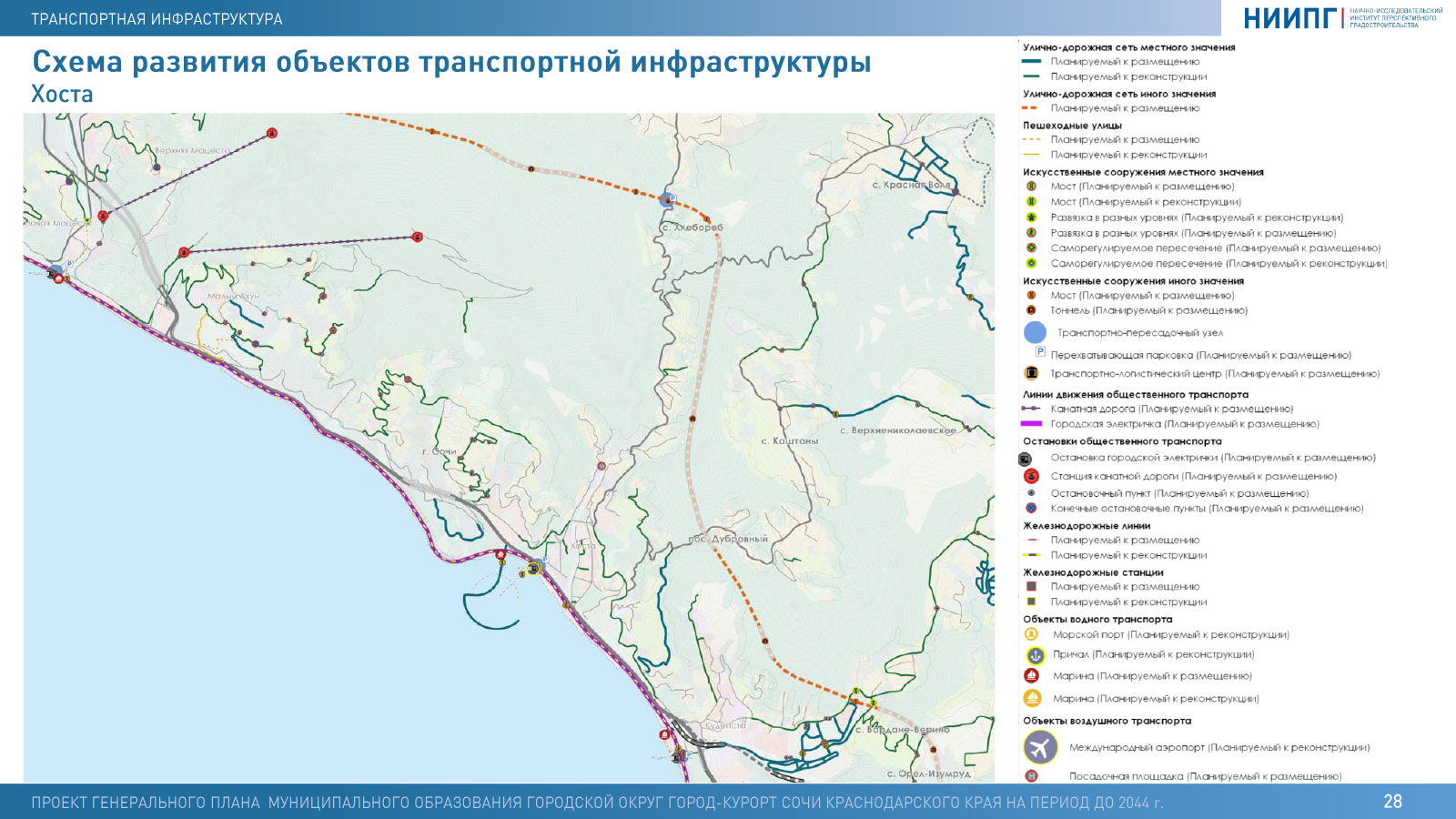Screen dimensions: 1456x819
Task: Click the Мост (к реконструкции) legend icon
Action: 1031,202
